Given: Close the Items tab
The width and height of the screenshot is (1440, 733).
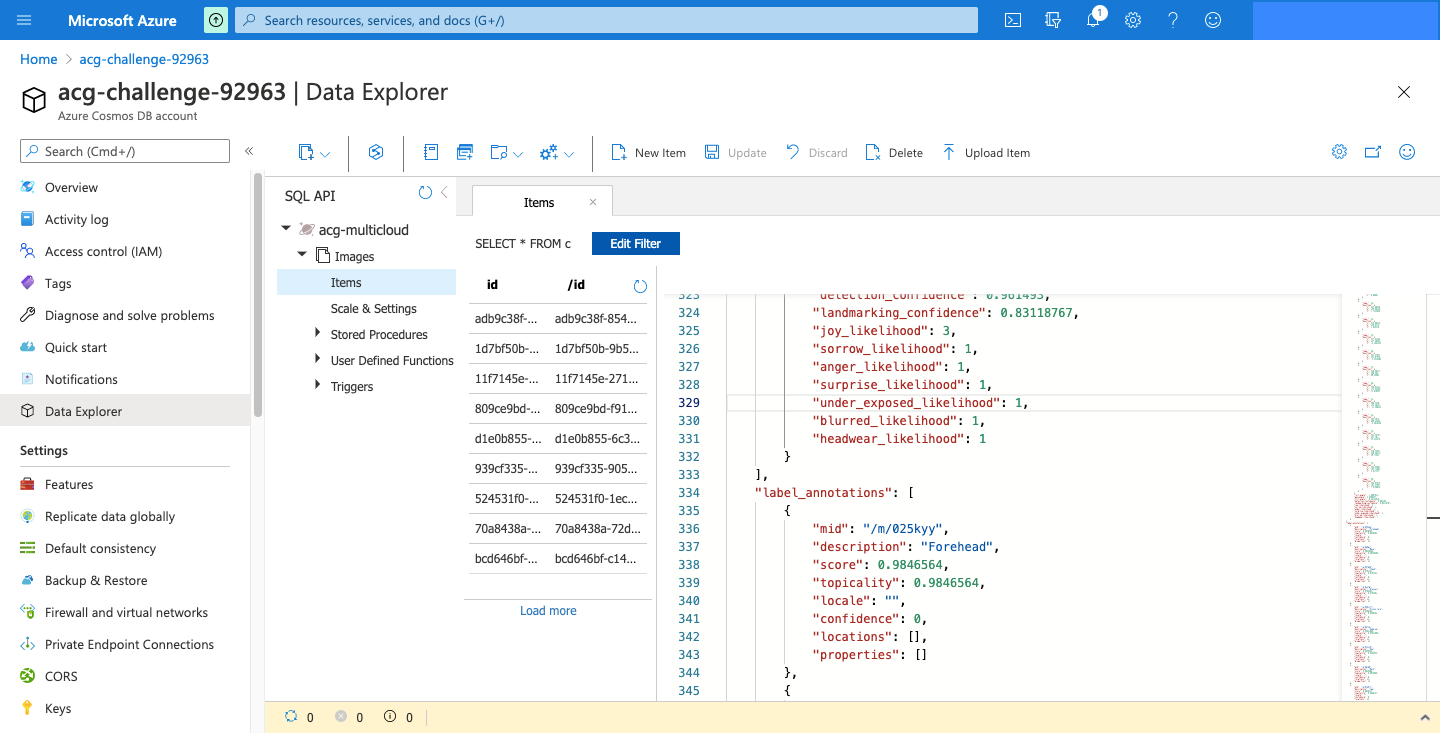Looking at the screenshot, I should pyautogui.click(x=593, y=202).
